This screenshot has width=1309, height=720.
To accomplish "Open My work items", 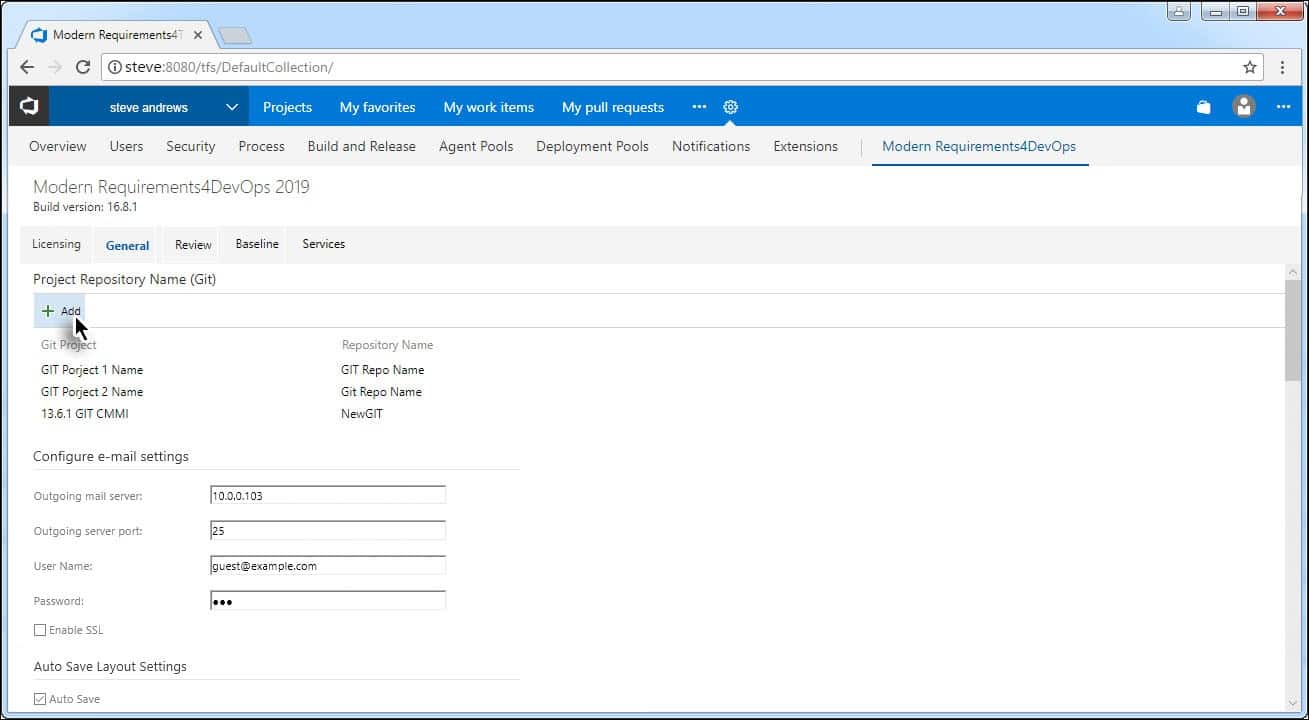I will (x=489, y=107).
